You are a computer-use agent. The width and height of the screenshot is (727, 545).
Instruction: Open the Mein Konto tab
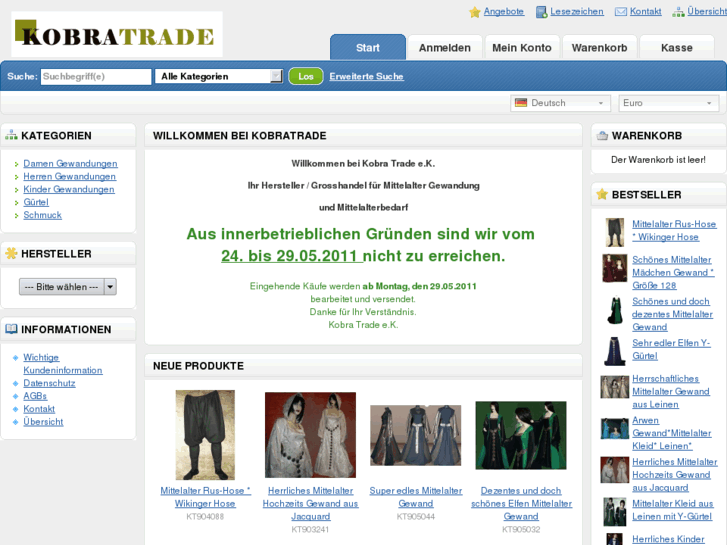click(x=522, y=48)
